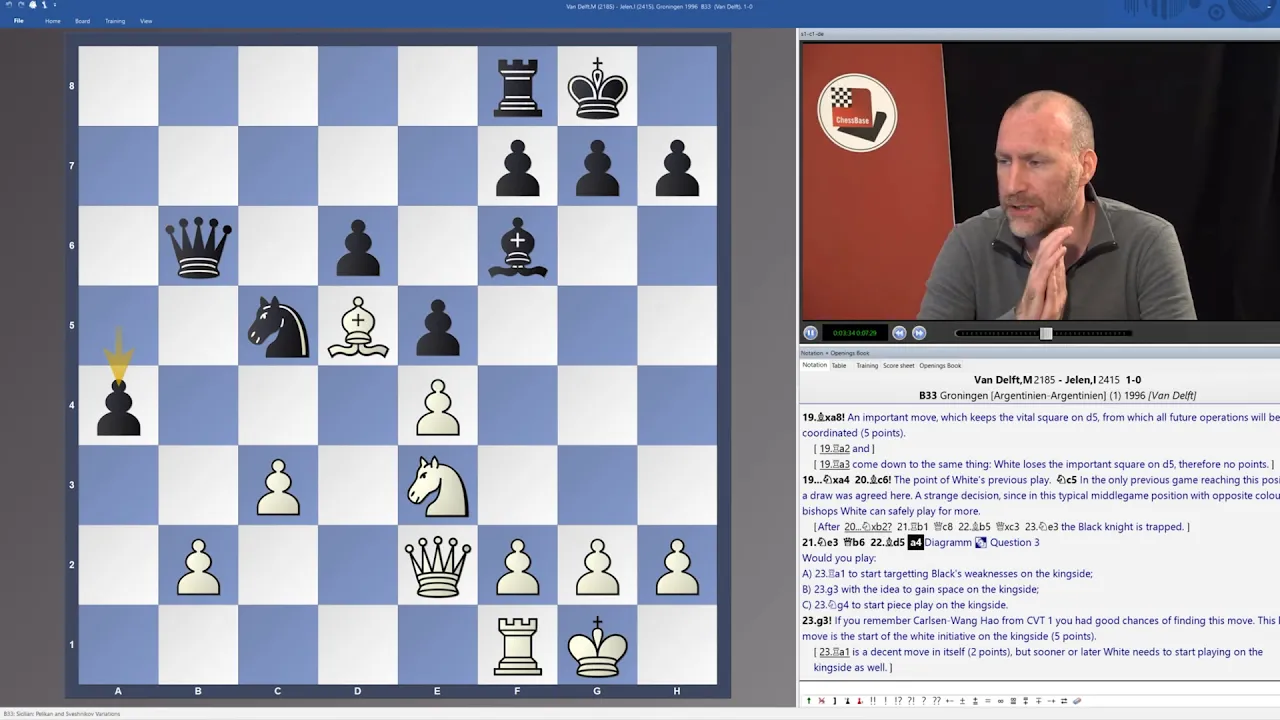
Task: Click the move 20.Bc6! in notation
Action: [x=873, y=480]
